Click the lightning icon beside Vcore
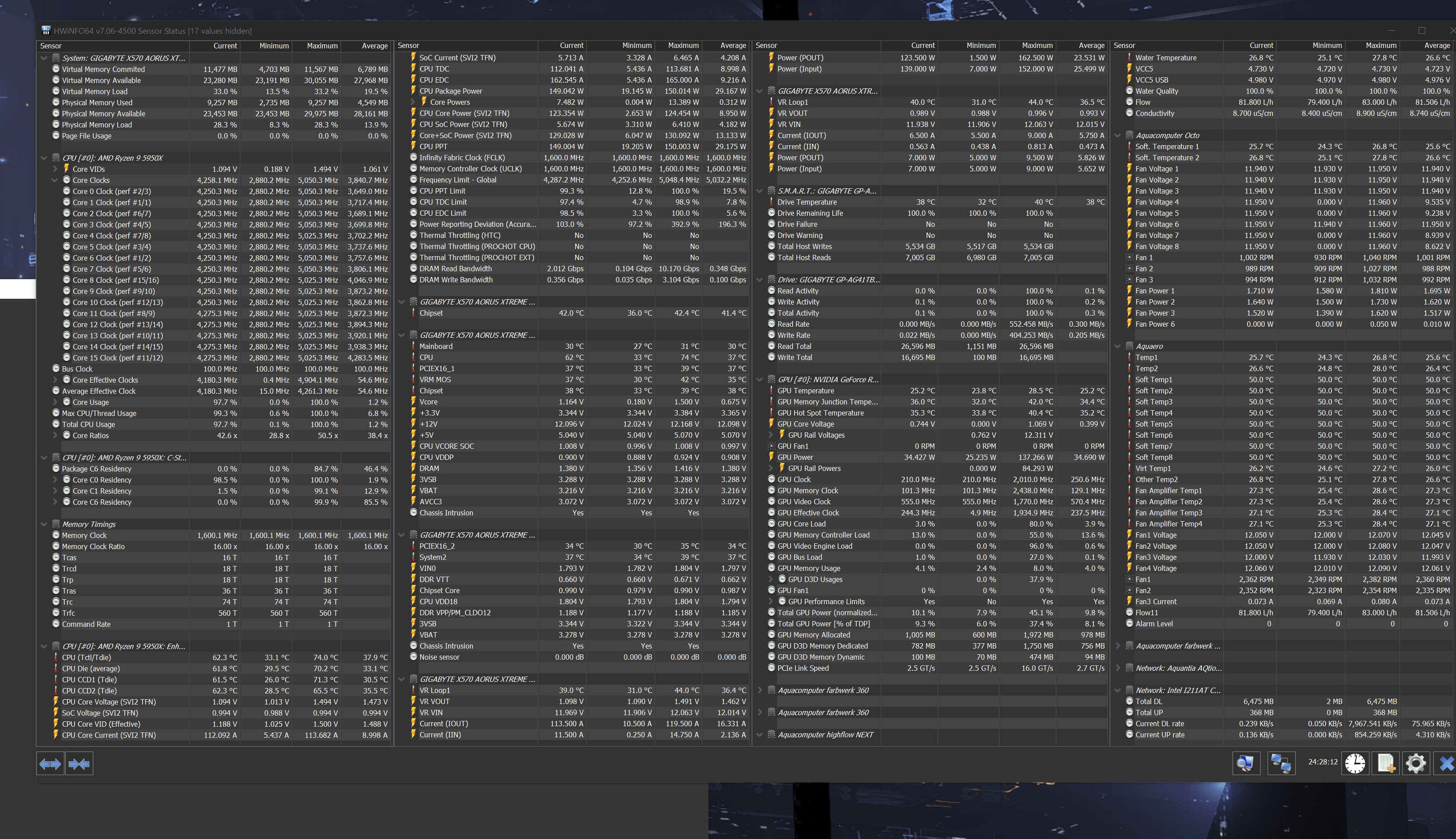 pos(413,402)
